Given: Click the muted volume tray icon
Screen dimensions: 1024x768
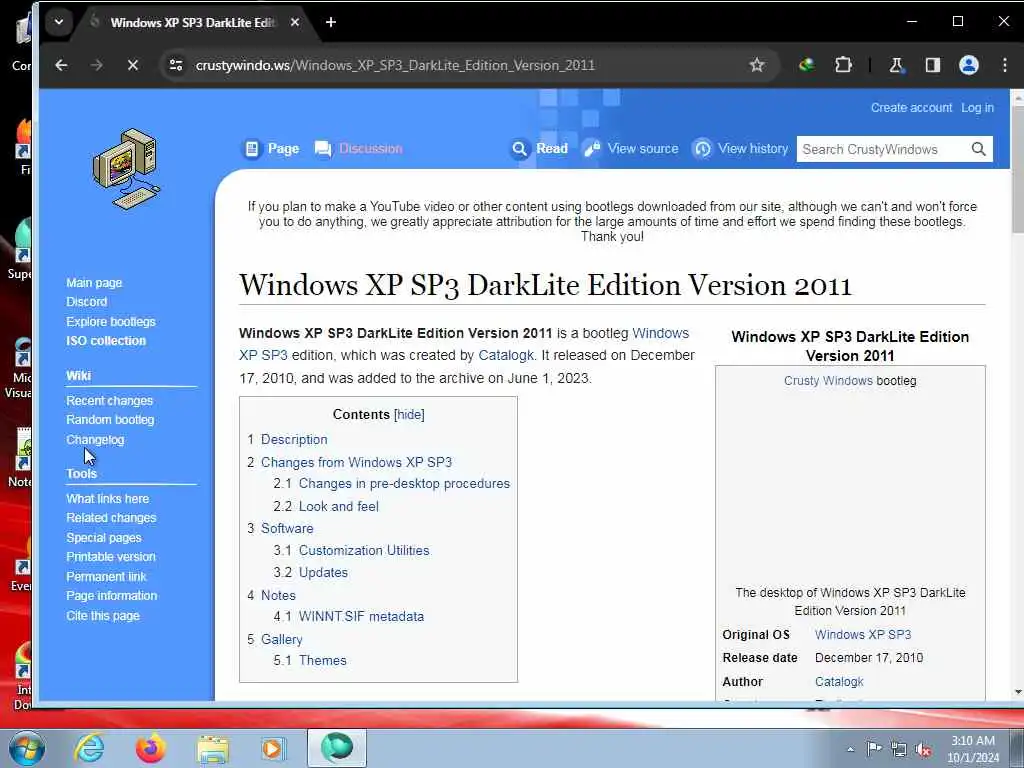Looking at the screenshot, I should pos(923,750).
